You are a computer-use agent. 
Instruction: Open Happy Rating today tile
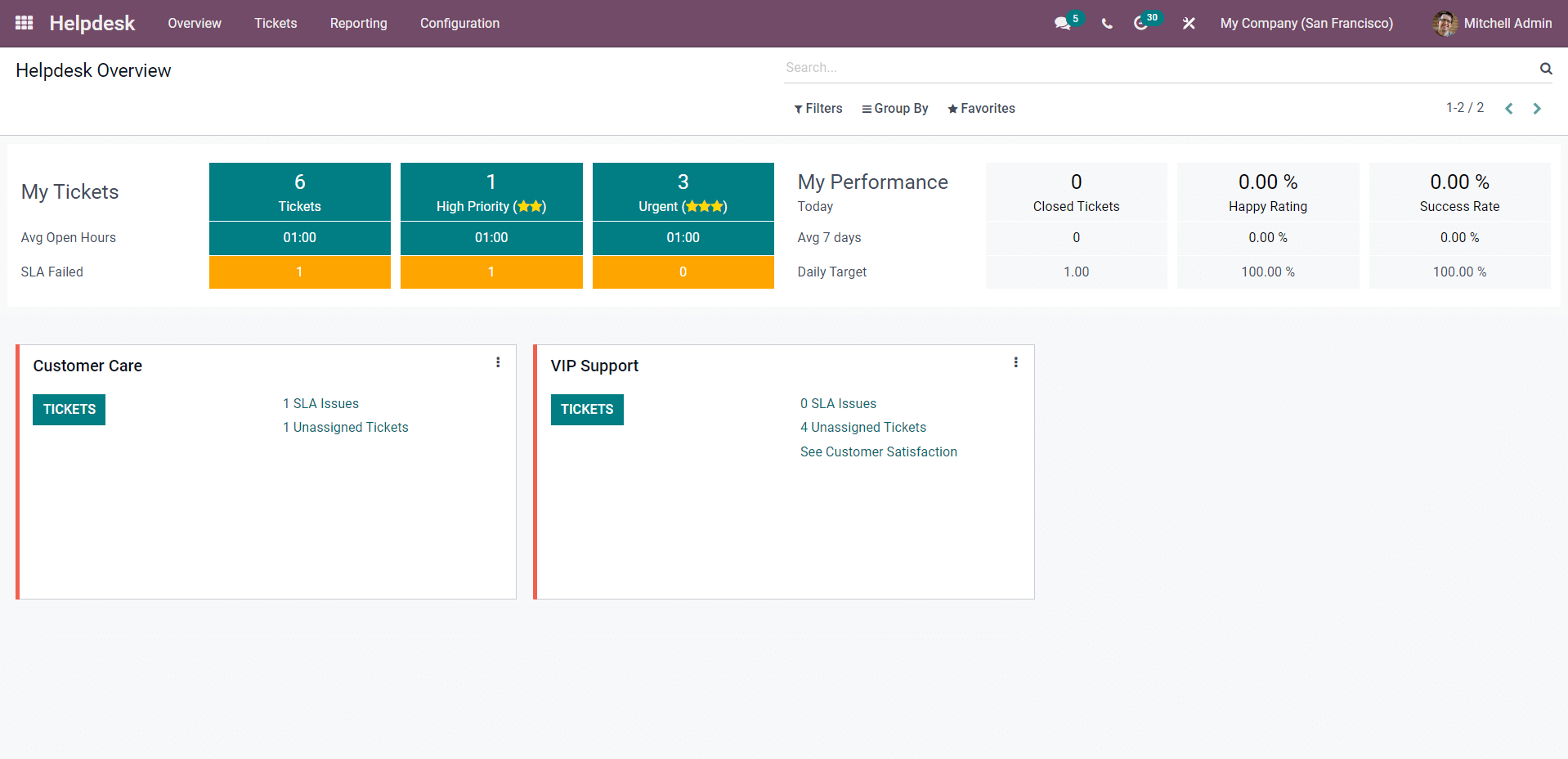point(1268,191)
